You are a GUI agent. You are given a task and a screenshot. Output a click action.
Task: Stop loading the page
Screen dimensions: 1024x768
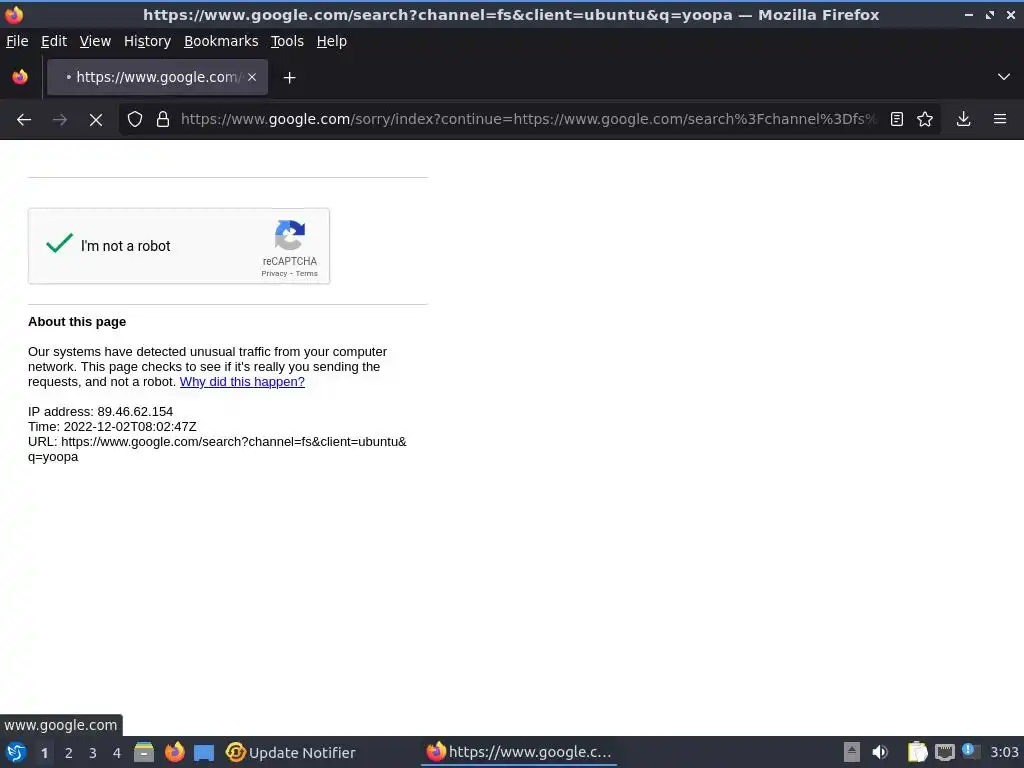click(x=95, y=120)
